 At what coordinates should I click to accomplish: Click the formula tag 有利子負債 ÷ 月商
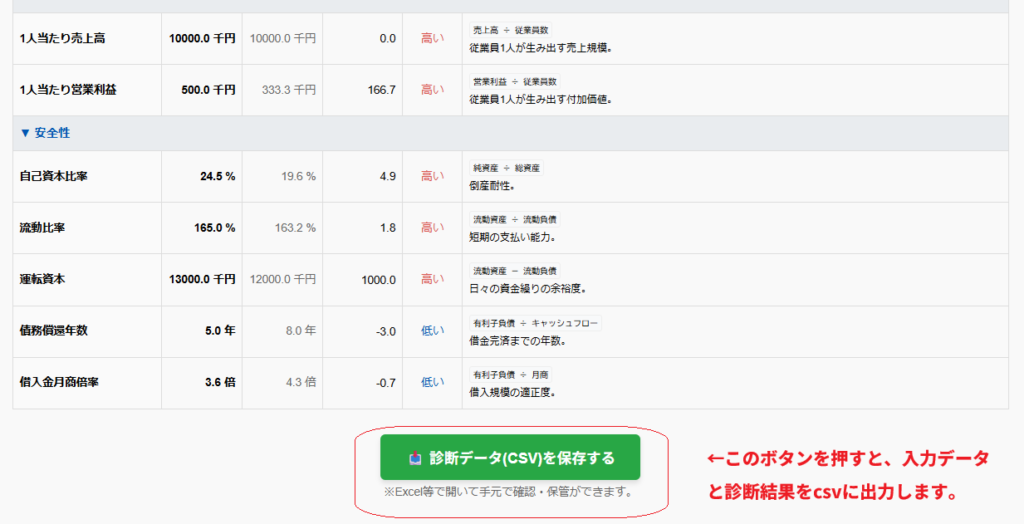coord(511,374)
